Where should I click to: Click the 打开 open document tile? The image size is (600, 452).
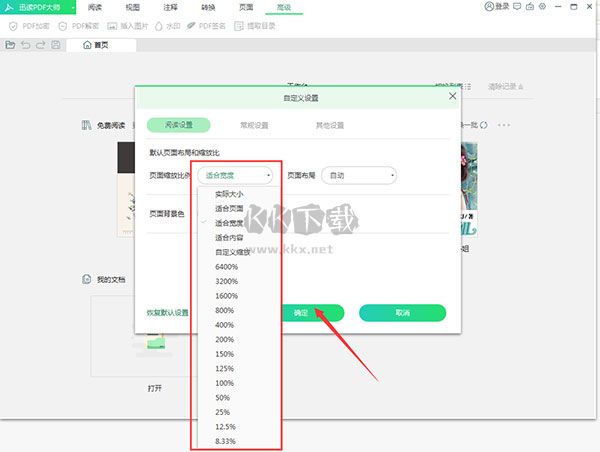tap(155, 388)
